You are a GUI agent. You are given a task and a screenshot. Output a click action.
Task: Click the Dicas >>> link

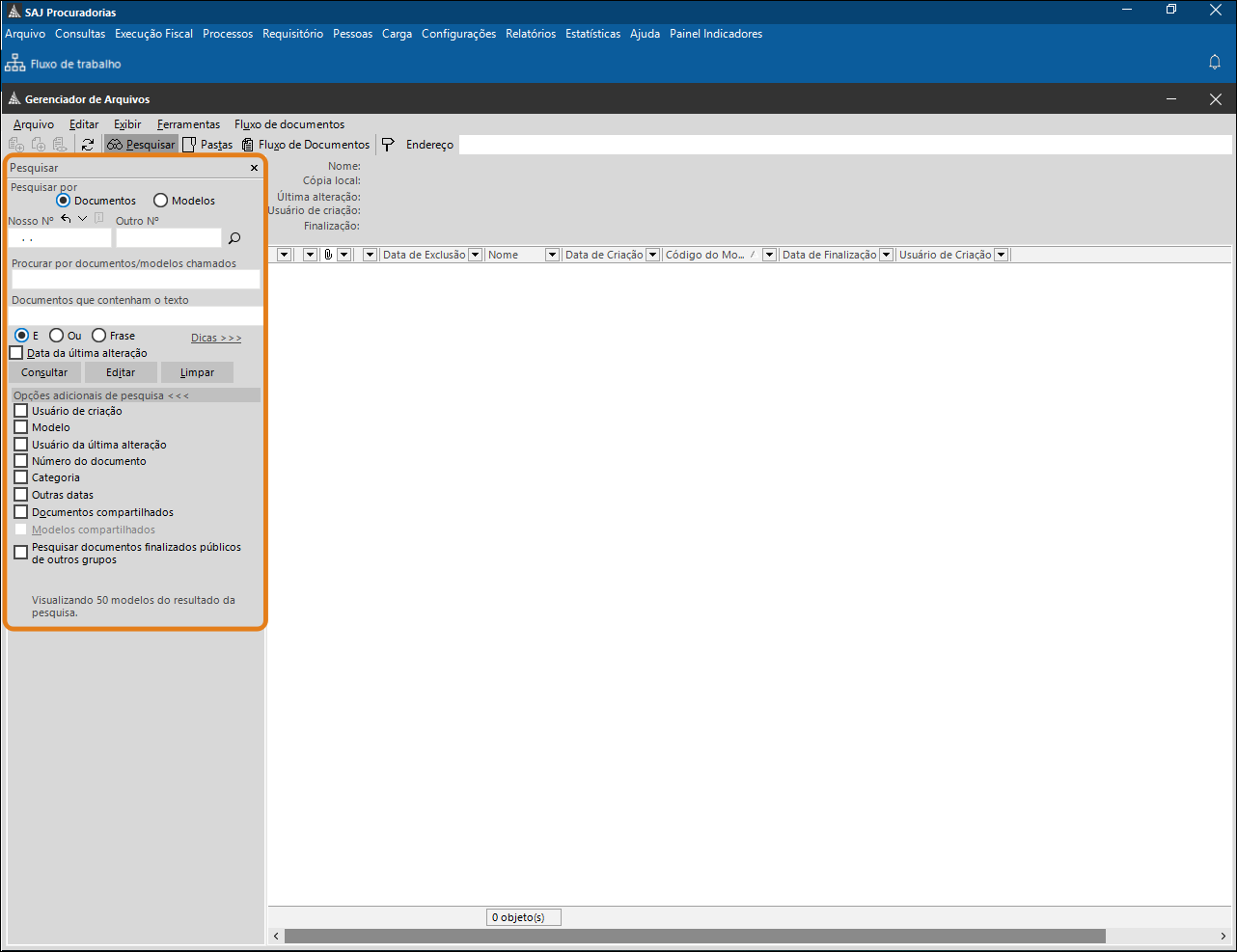click(x=216, y=338)
